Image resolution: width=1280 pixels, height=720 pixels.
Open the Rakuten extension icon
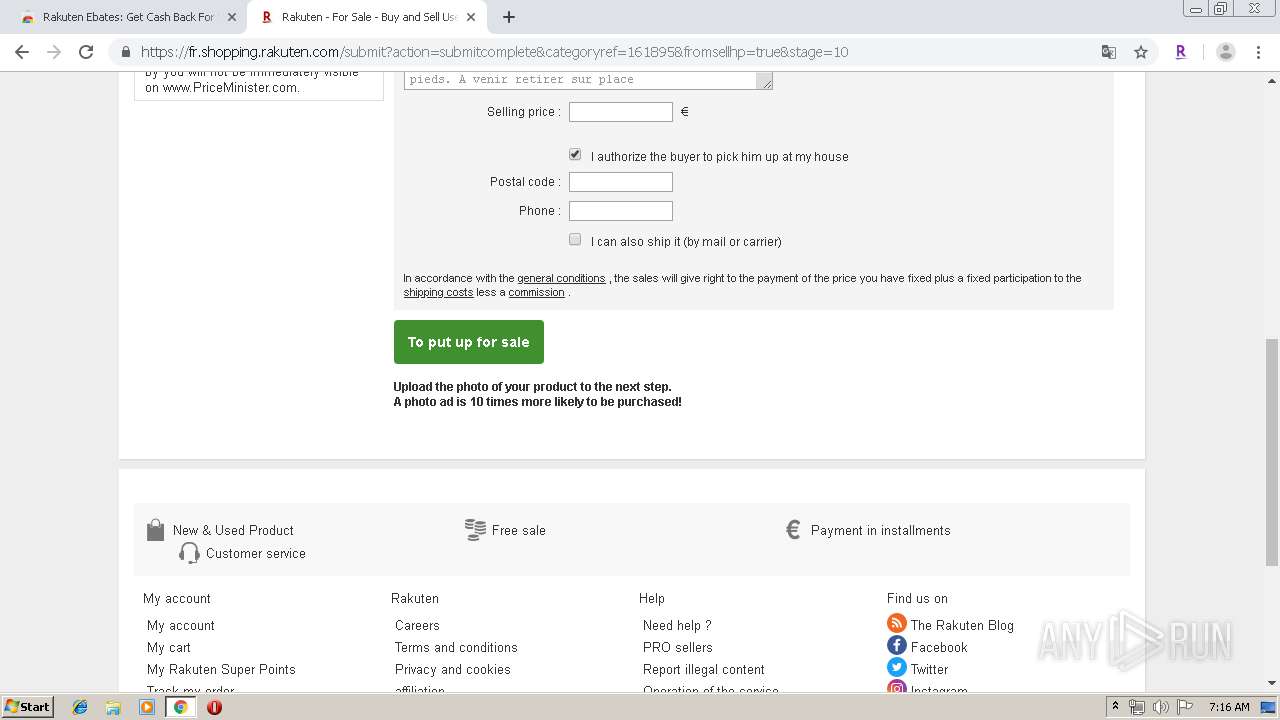[x=1181, y=52]
